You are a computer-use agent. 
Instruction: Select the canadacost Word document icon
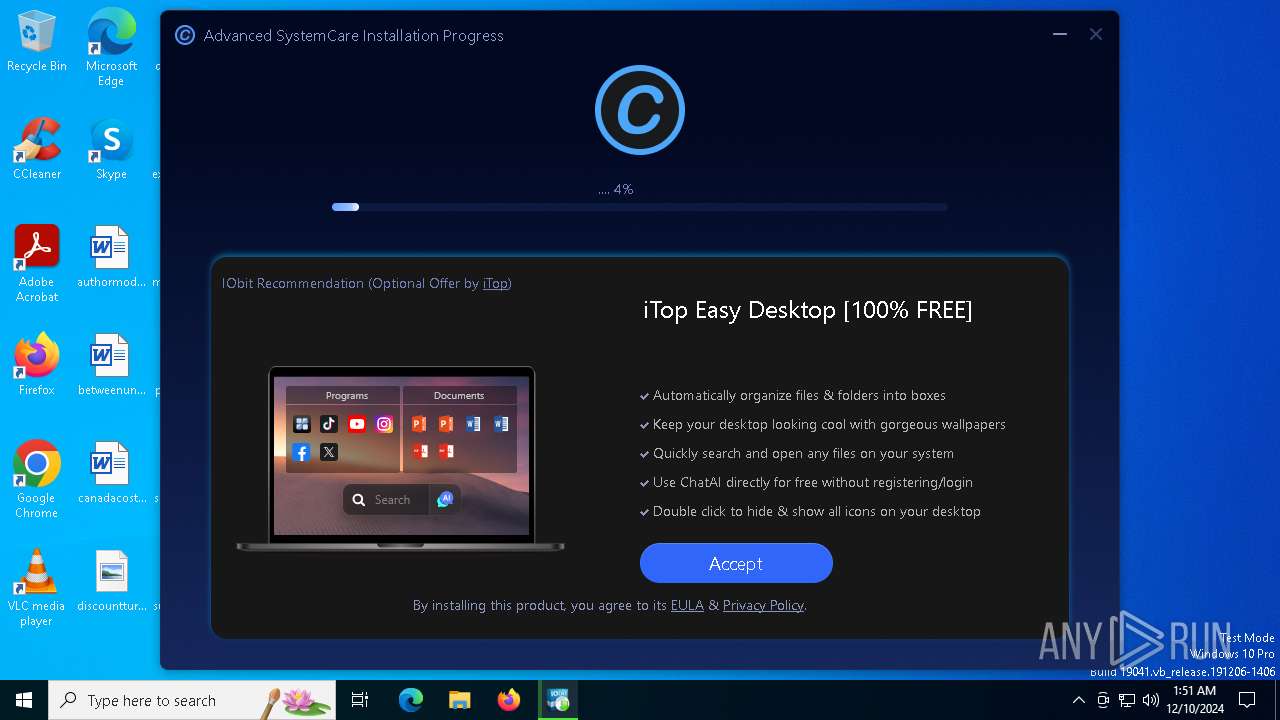[x=111, y=473]
